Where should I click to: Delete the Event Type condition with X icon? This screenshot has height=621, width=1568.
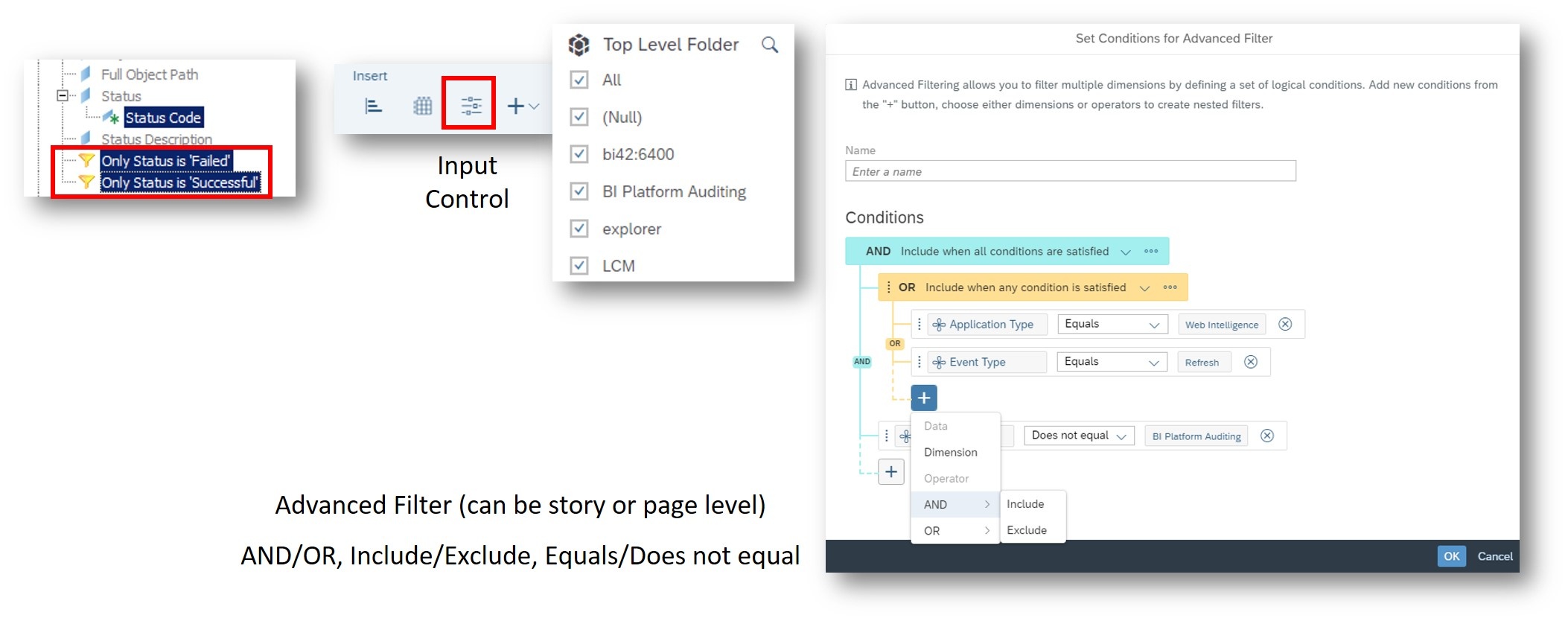(1251, 362)
